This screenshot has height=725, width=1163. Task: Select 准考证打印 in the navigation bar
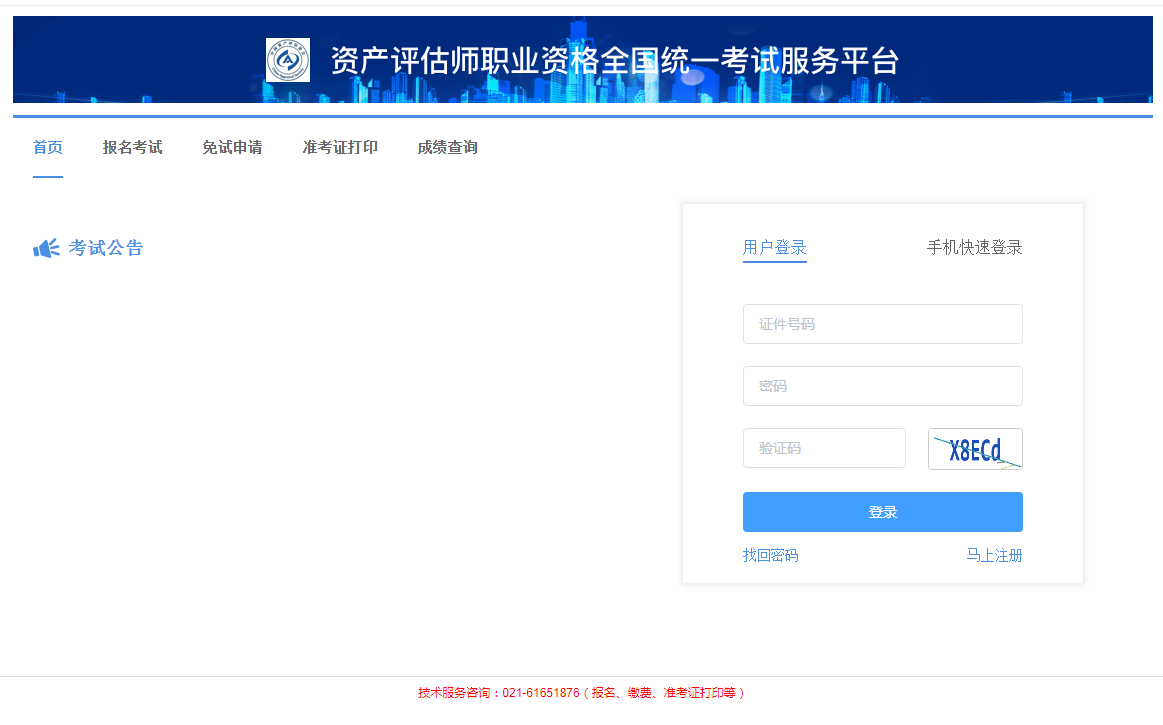[340, 148]
